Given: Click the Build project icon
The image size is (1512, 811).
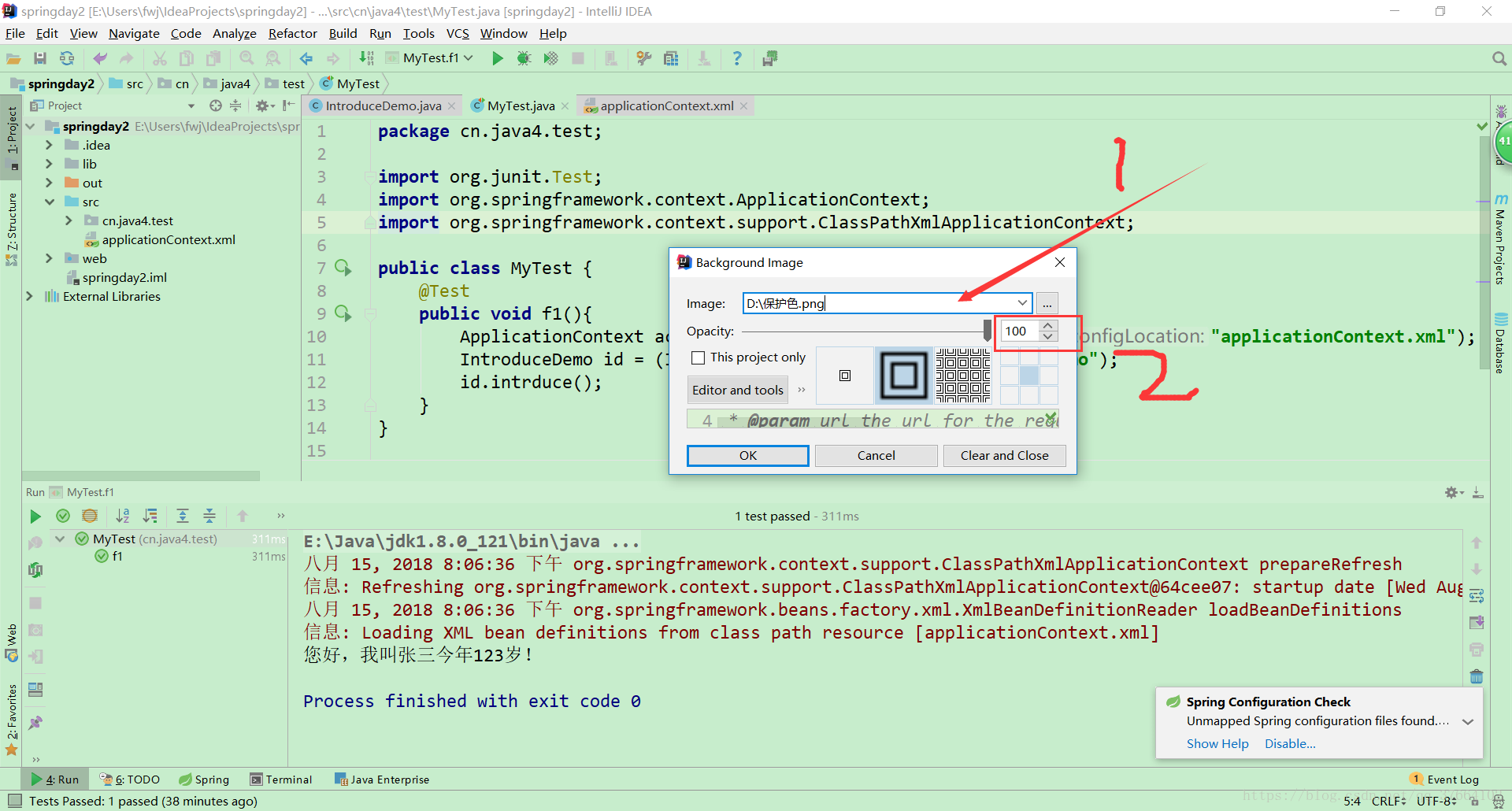Looking at the screenshot, I should 367,58.
